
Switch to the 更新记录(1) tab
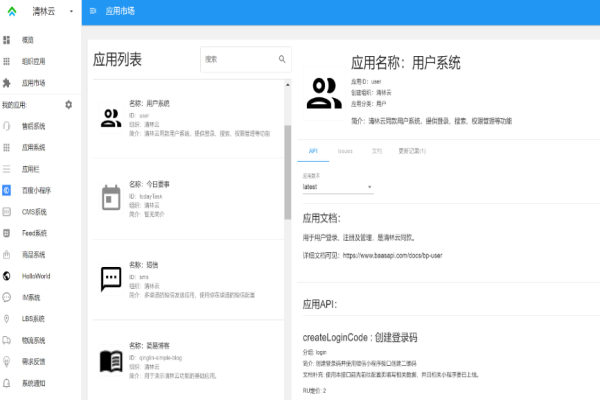pos(412,151)
